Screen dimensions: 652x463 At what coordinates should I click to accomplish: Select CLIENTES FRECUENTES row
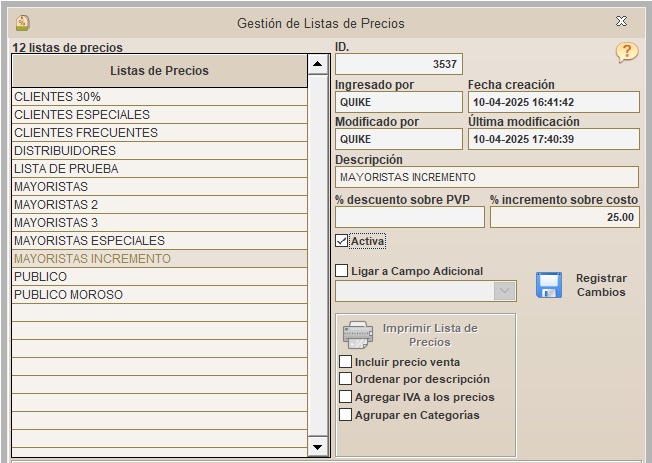click(x=160, y=132)
